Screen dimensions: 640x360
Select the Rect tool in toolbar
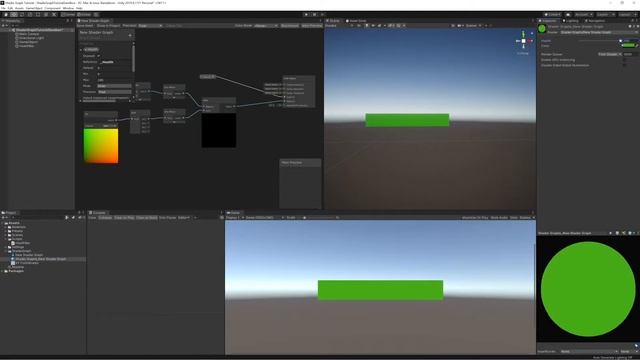click(38, 14)
